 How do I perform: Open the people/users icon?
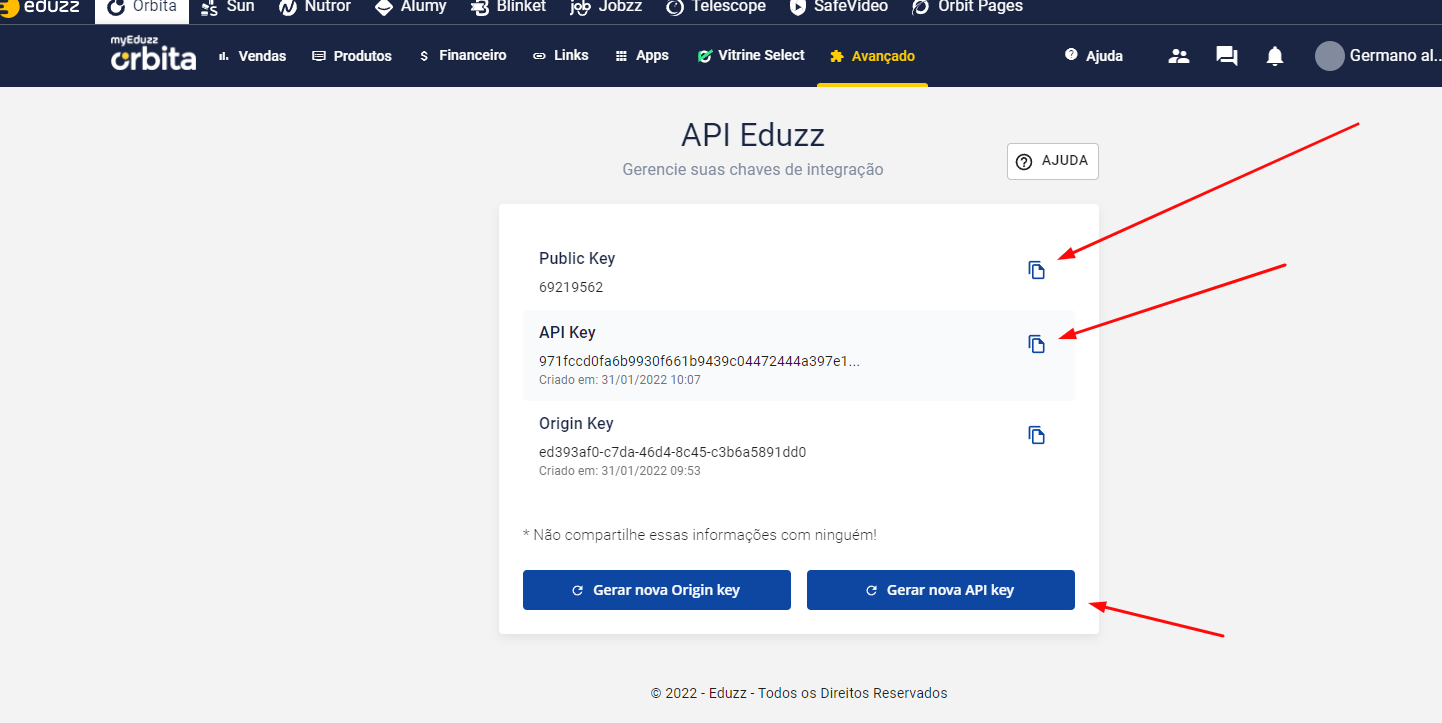click(1179, 56)
